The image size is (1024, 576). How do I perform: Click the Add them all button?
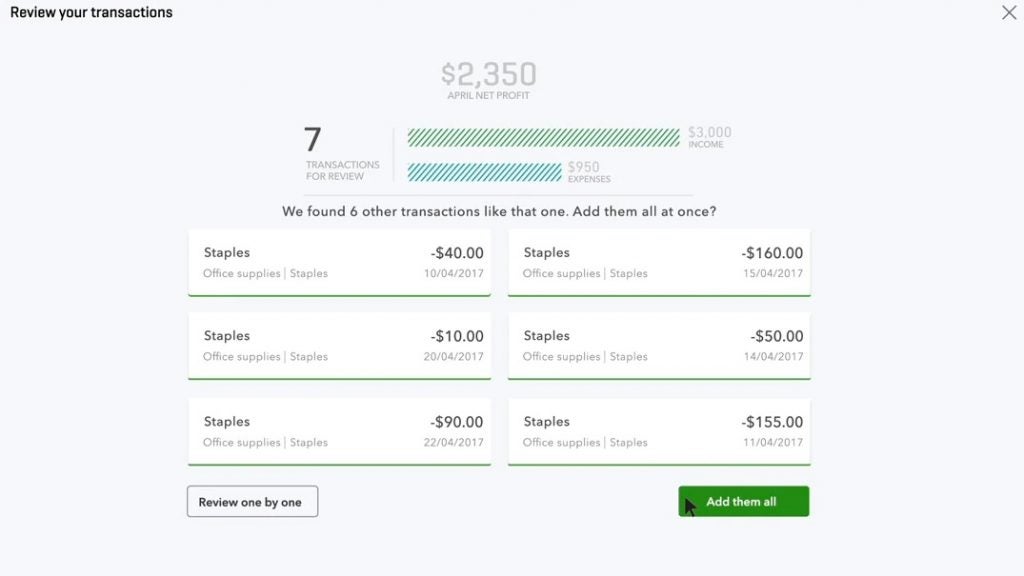743,501
